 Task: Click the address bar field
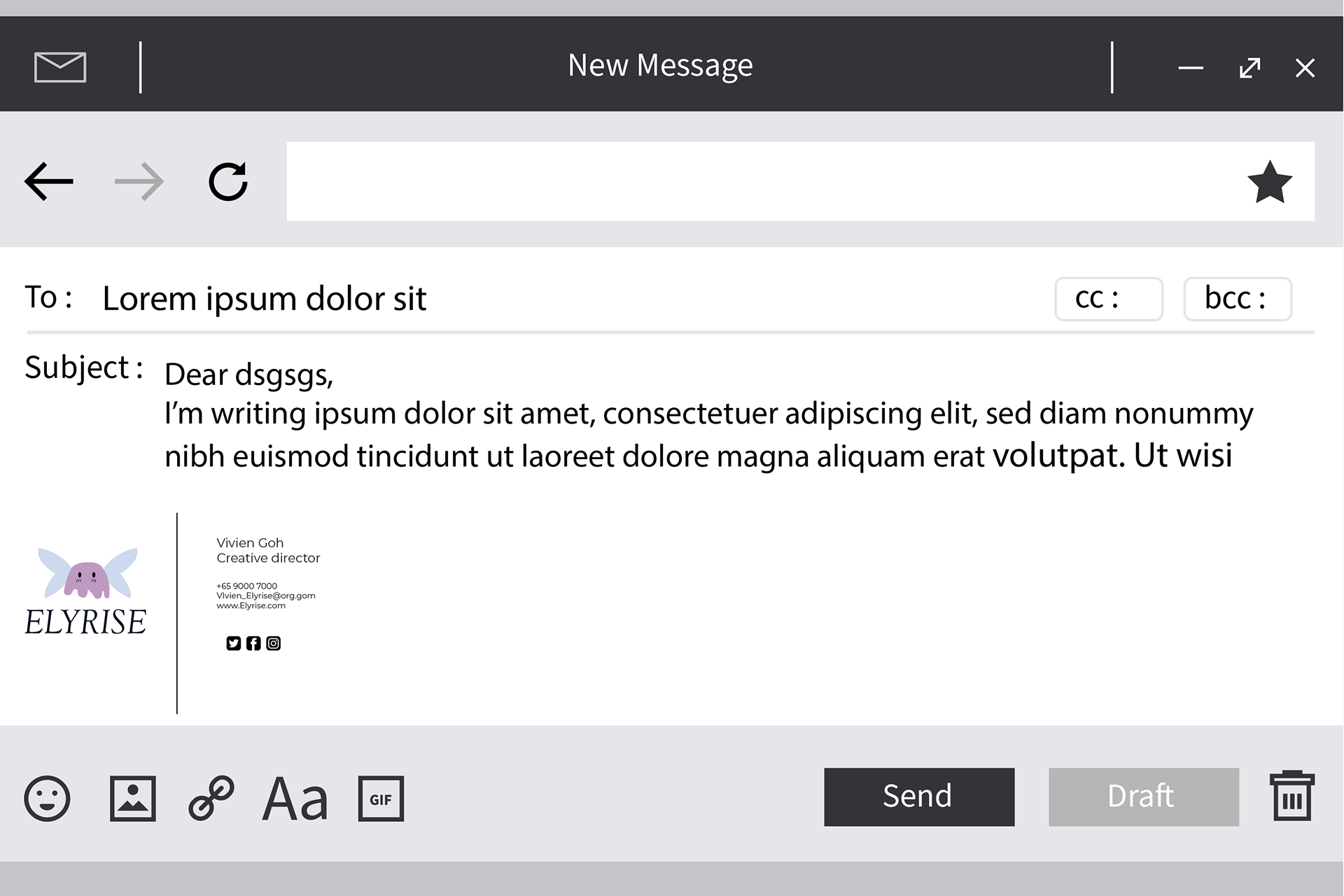[756, 182]
